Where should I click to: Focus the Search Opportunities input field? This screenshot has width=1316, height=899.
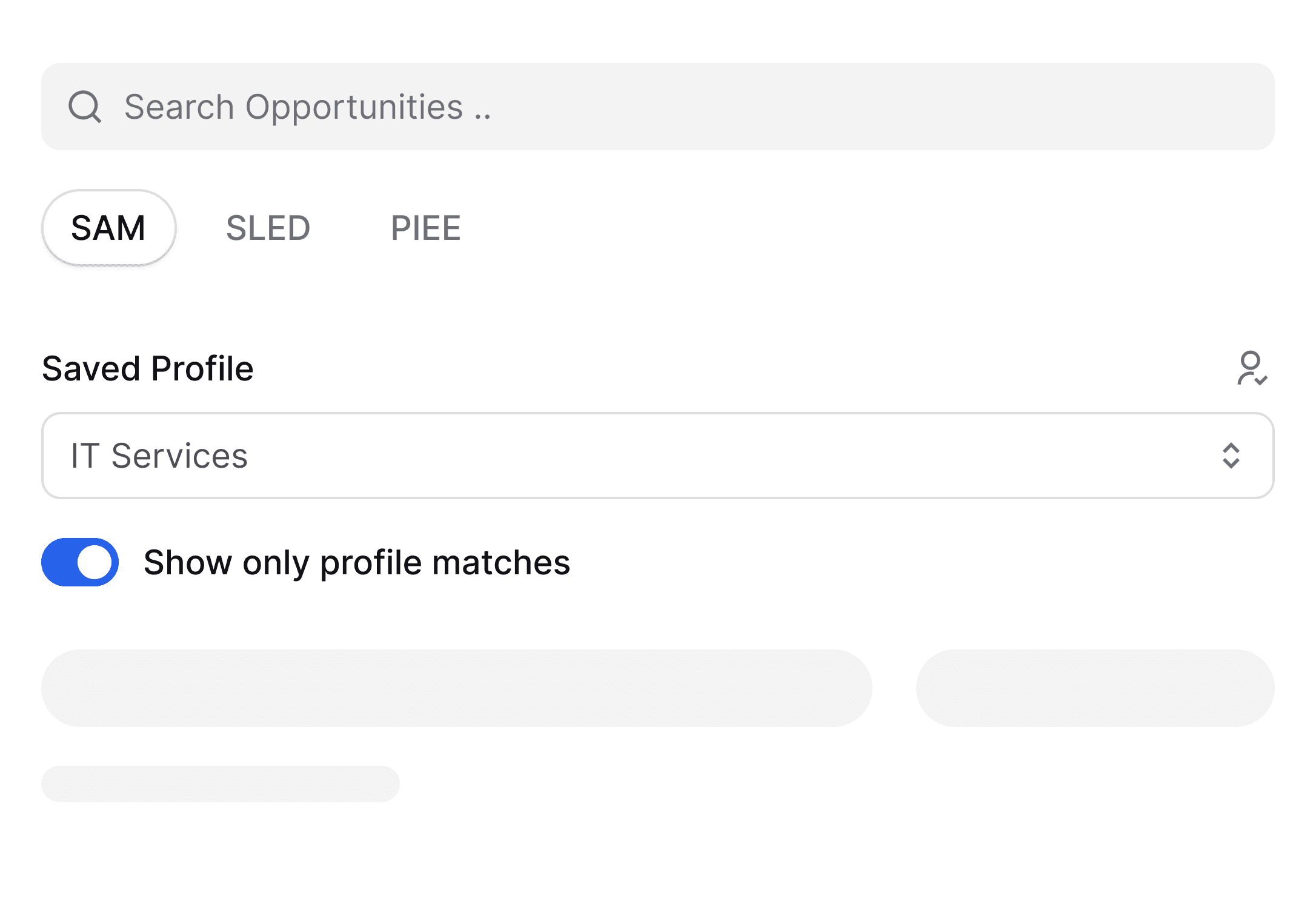[x=666, y=107]
